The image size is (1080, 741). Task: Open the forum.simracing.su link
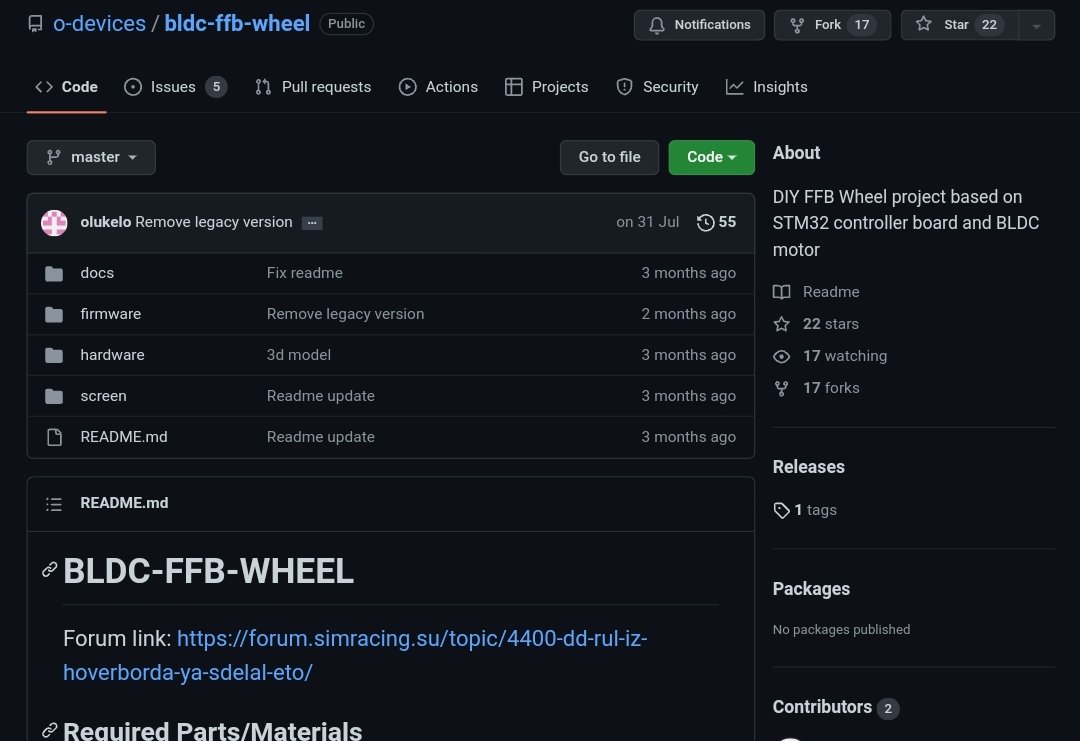click(355, 655)
